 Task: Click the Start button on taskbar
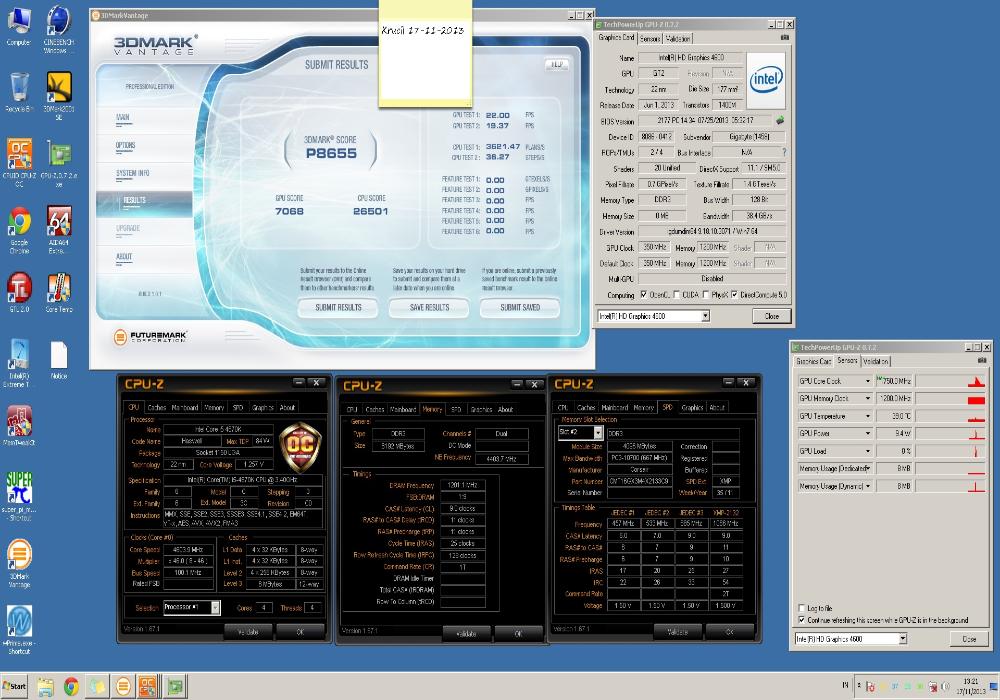(x=15, y=686)
